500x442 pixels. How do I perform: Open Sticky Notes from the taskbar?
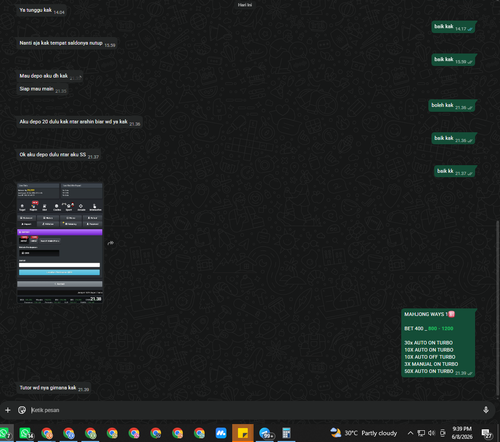[x=243, y=433]
